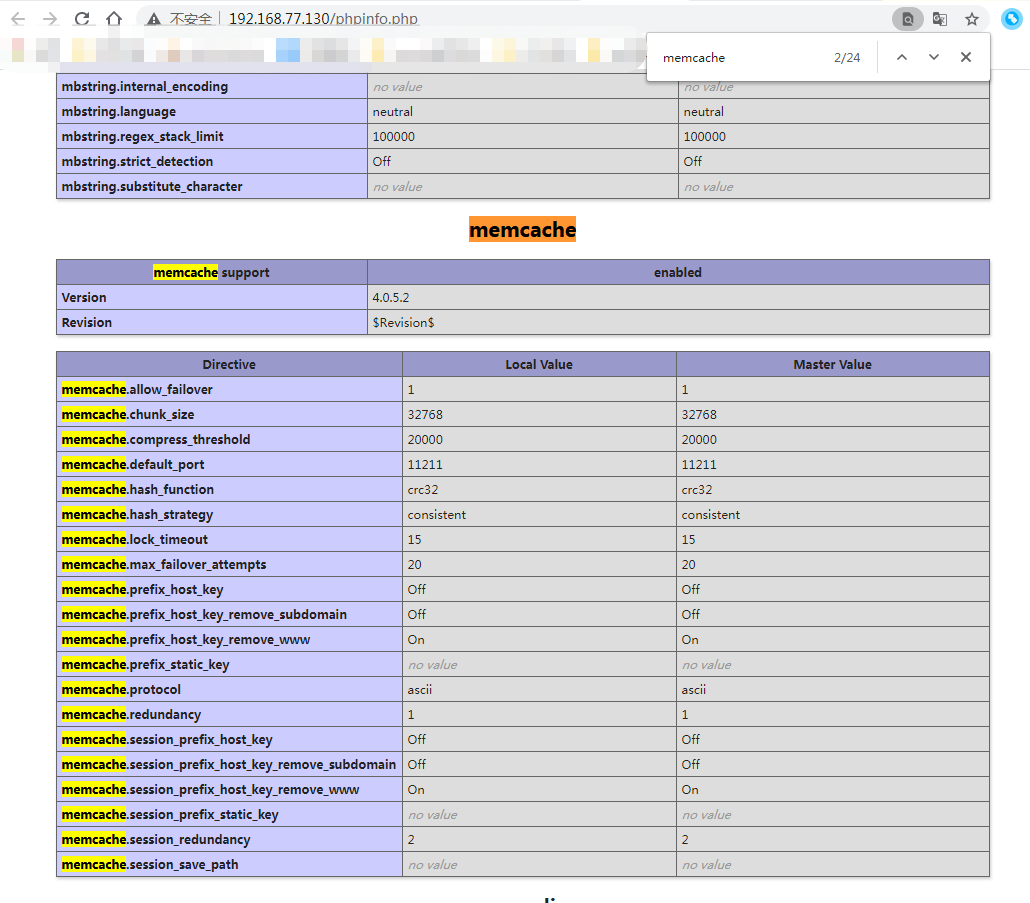This screenshot has height=903, width=1030.
Task: Select the memcache.session_redundancy directive name
Action: (x=156, y=839)
